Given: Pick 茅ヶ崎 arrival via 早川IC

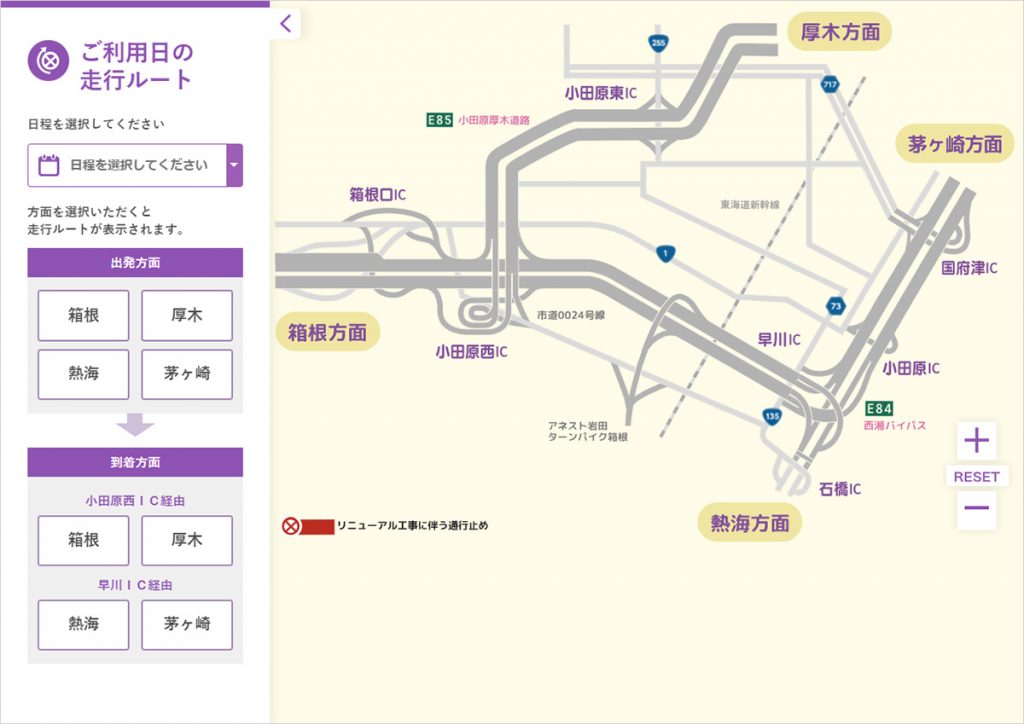Looking at the screenshot, I should [x=187, y=625].
